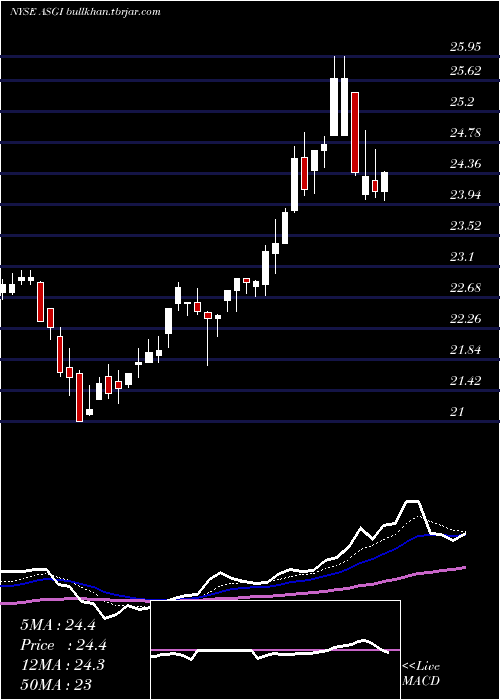The height and width of the screenshot is (700, 500).
Task: Click the 12MA : 24.3 readout
Action: [62, 665]
